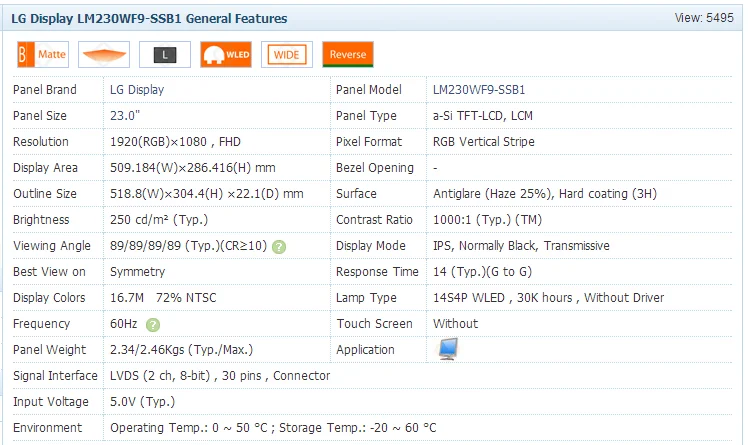
Task: Click the Outline Size label
Action: click(x=45, y=194)
